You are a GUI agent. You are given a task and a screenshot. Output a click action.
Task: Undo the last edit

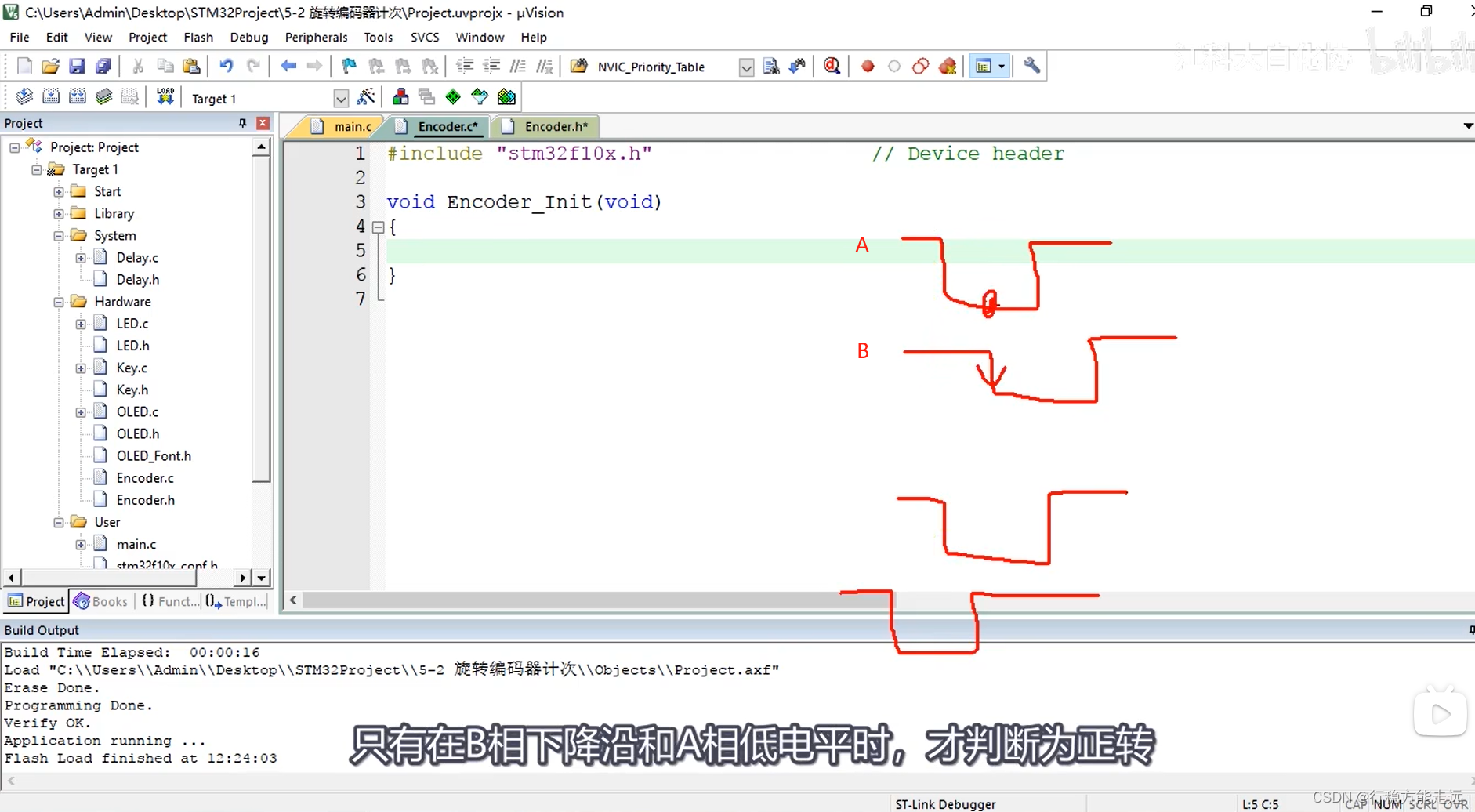[x=227, y=66]
